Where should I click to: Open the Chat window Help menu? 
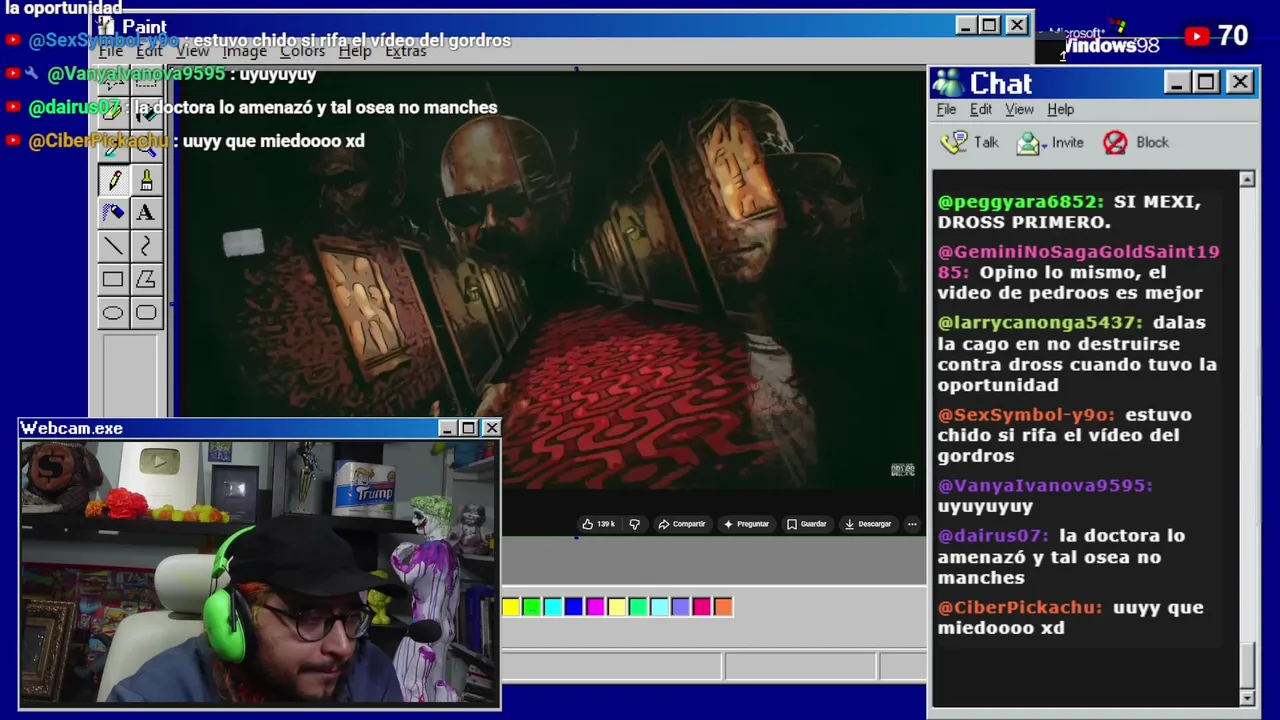tap(1060, 109)
